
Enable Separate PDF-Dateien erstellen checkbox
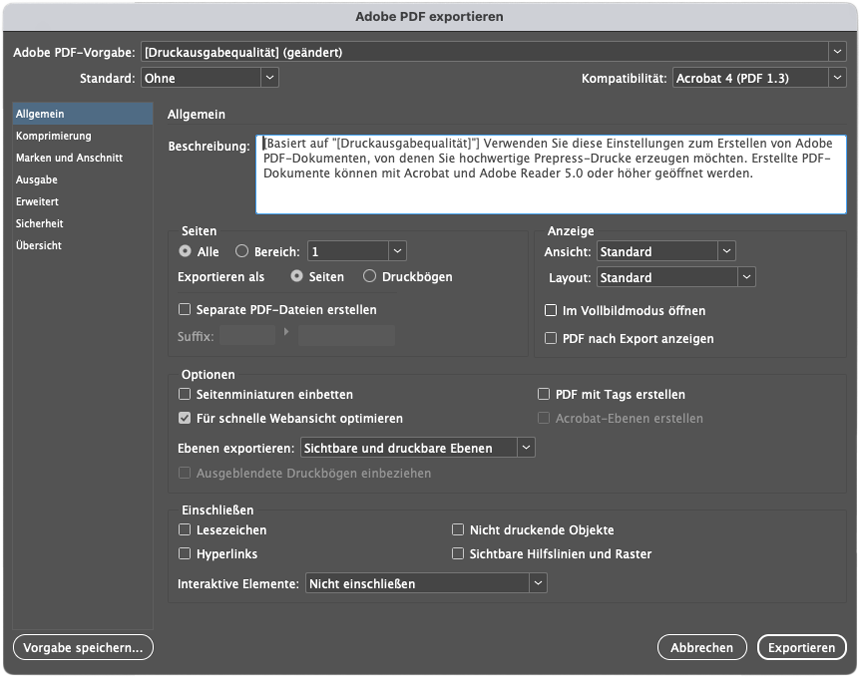coord(184,309)
